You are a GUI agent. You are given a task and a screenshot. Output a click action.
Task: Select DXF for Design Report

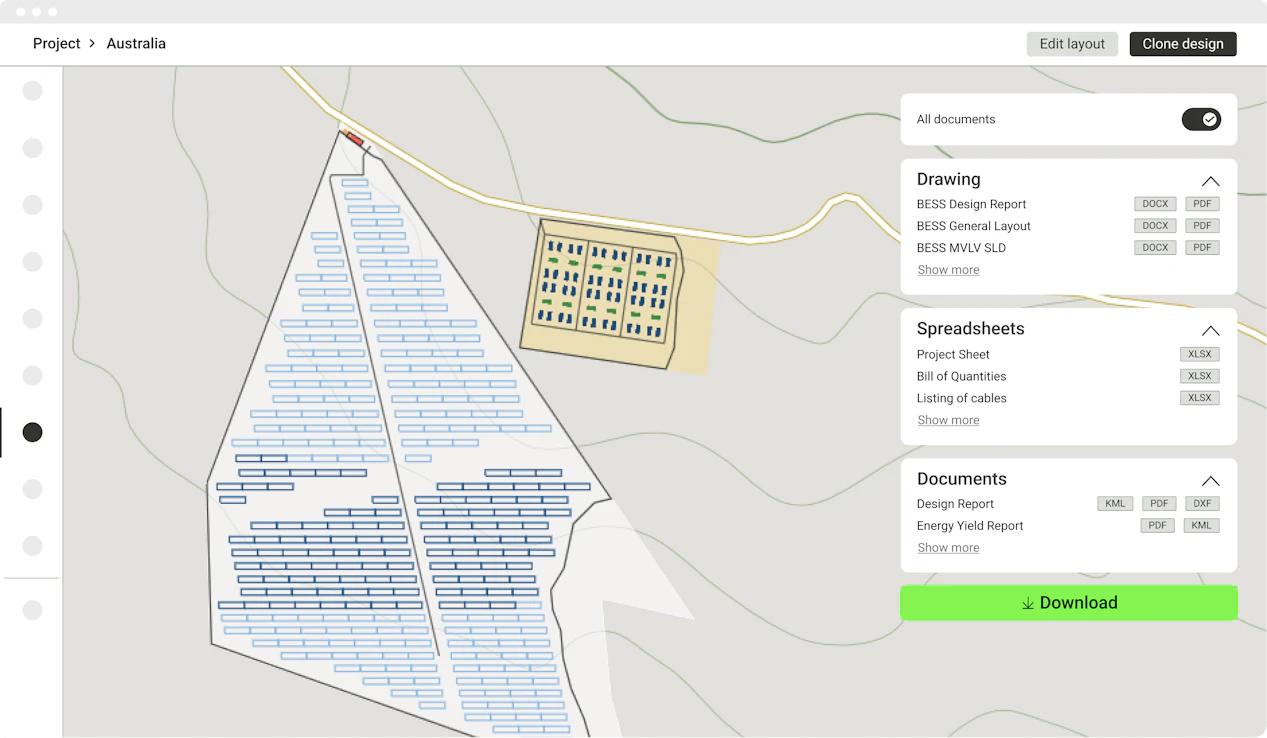click(1202, 504)
